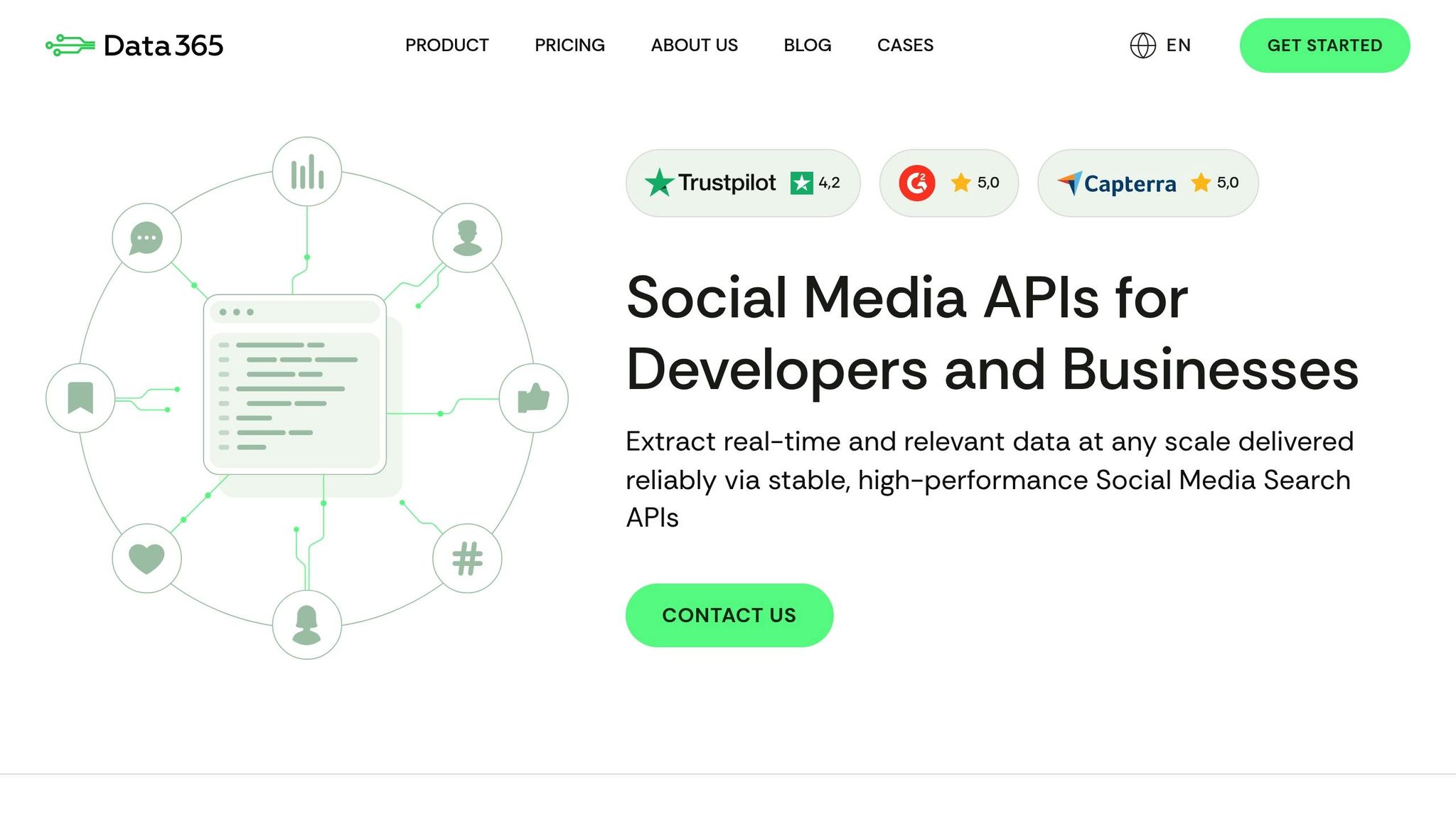This screenshot has width=1456, height=819.
Task: Click the bar chart icon in the illustration
Action: coord(307,169)
